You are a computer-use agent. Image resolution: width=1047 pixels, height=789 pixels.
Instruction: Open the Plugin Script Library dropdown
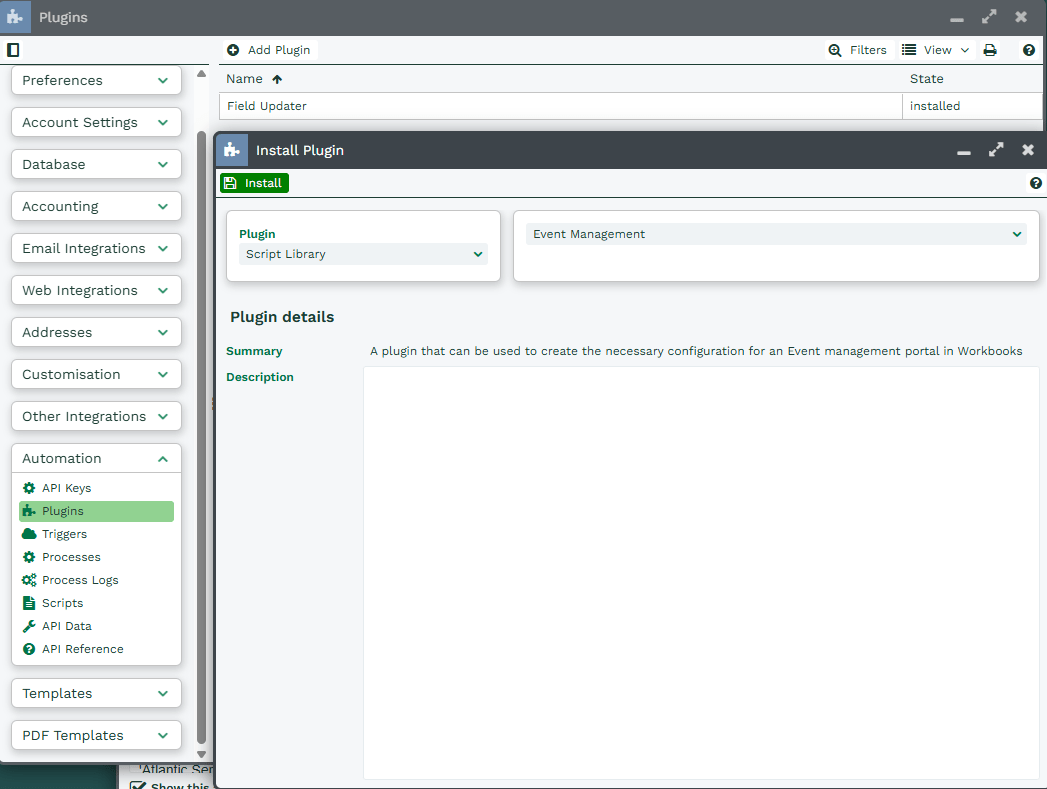point(364,254)
